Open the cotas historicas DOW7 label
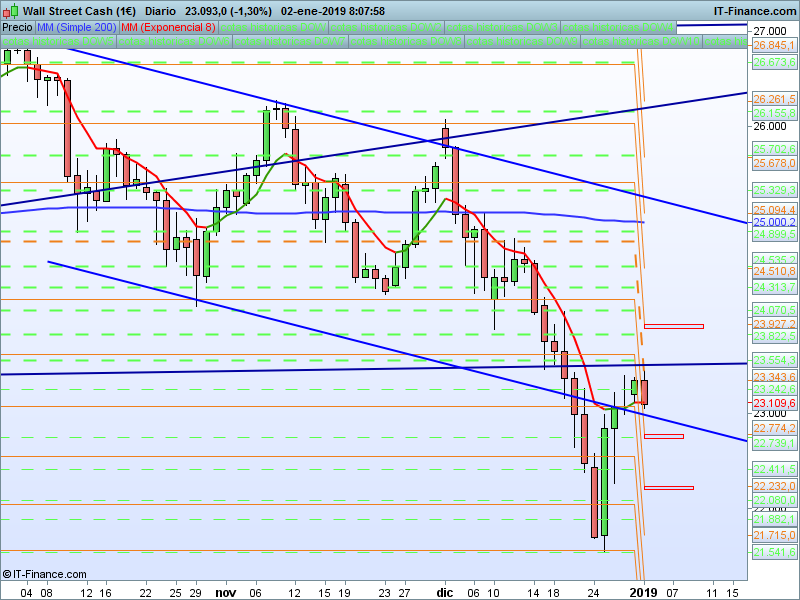The image size is (800, 600). [290, 41]
